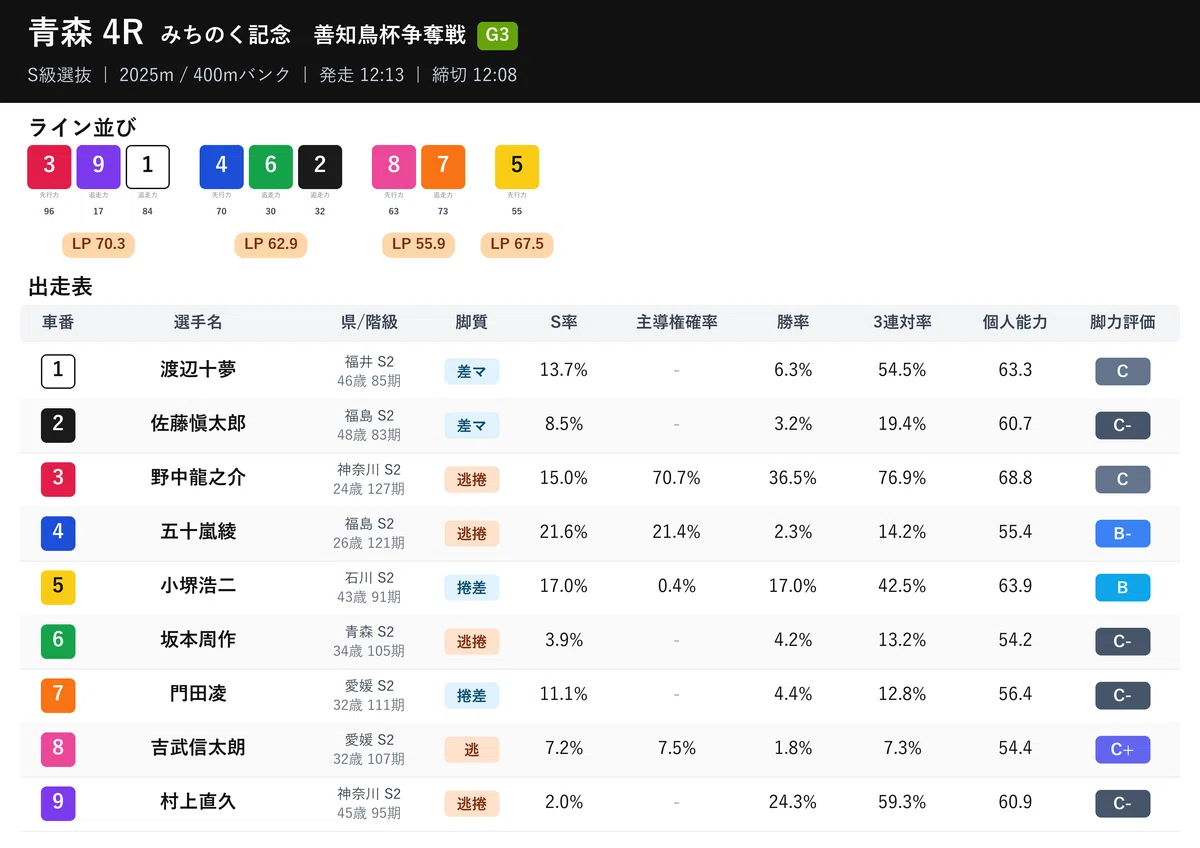Click the 逃 style tag for 吉武信太朗
The height and width of the screenshot is (848, 1200).
pos(472,750)
